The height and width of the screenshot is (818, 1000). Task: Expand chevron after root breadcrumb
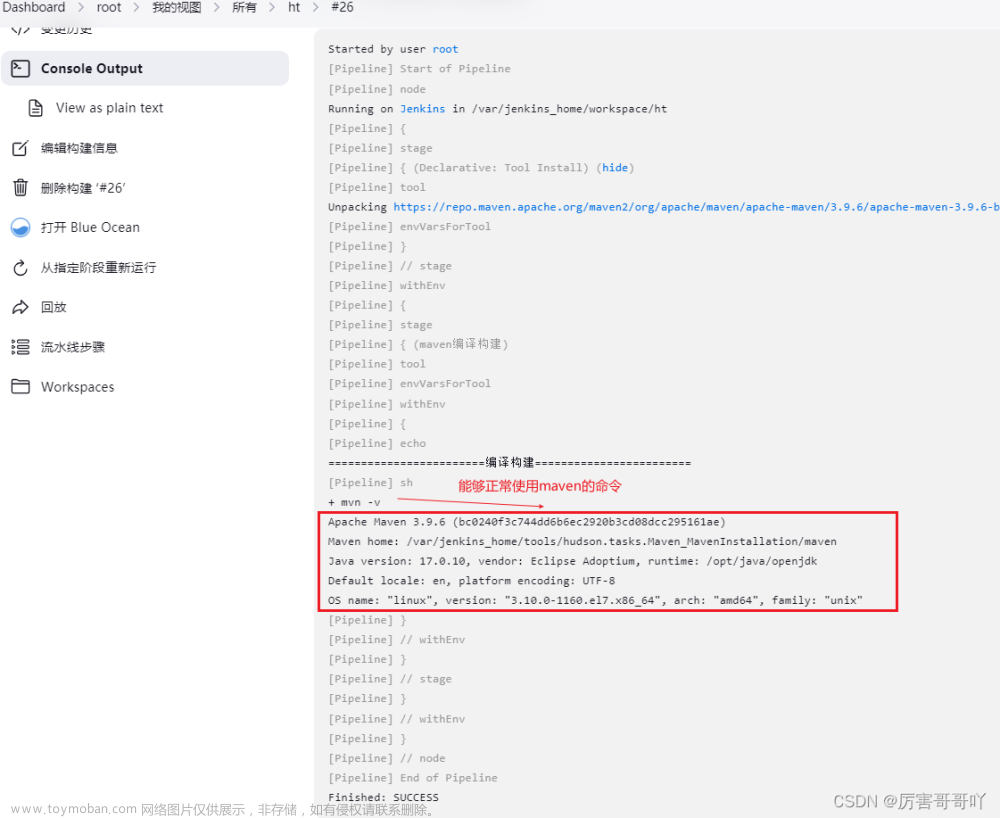136,8
